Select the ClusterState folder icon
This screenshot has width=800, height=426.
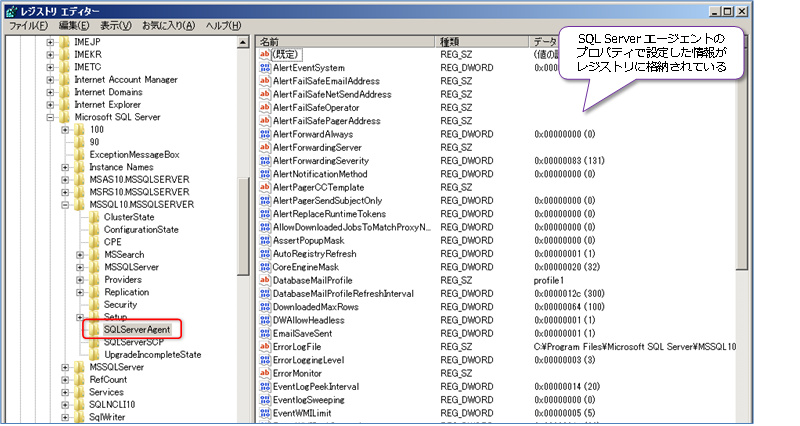tap(94, 217)
